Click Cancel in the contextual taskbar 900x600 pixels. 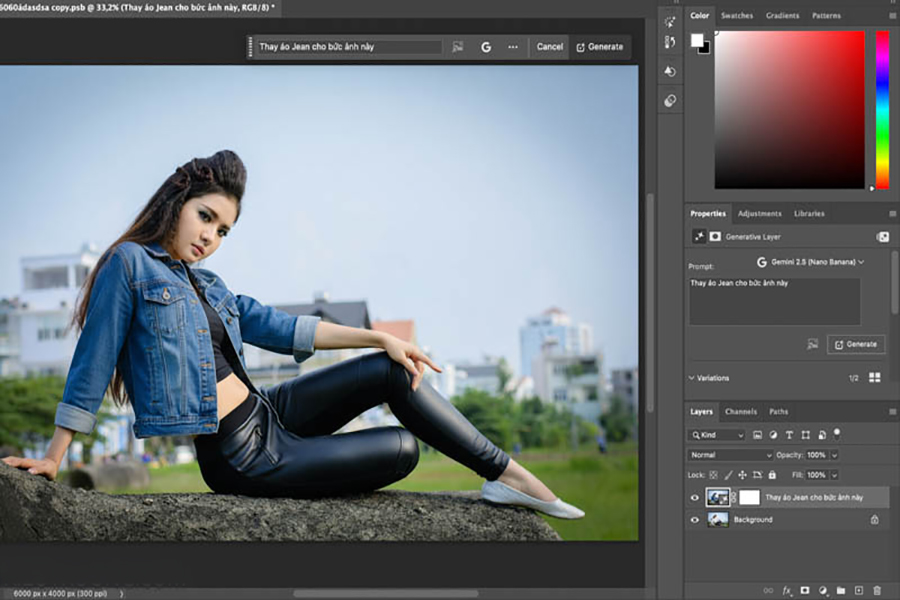549,47
